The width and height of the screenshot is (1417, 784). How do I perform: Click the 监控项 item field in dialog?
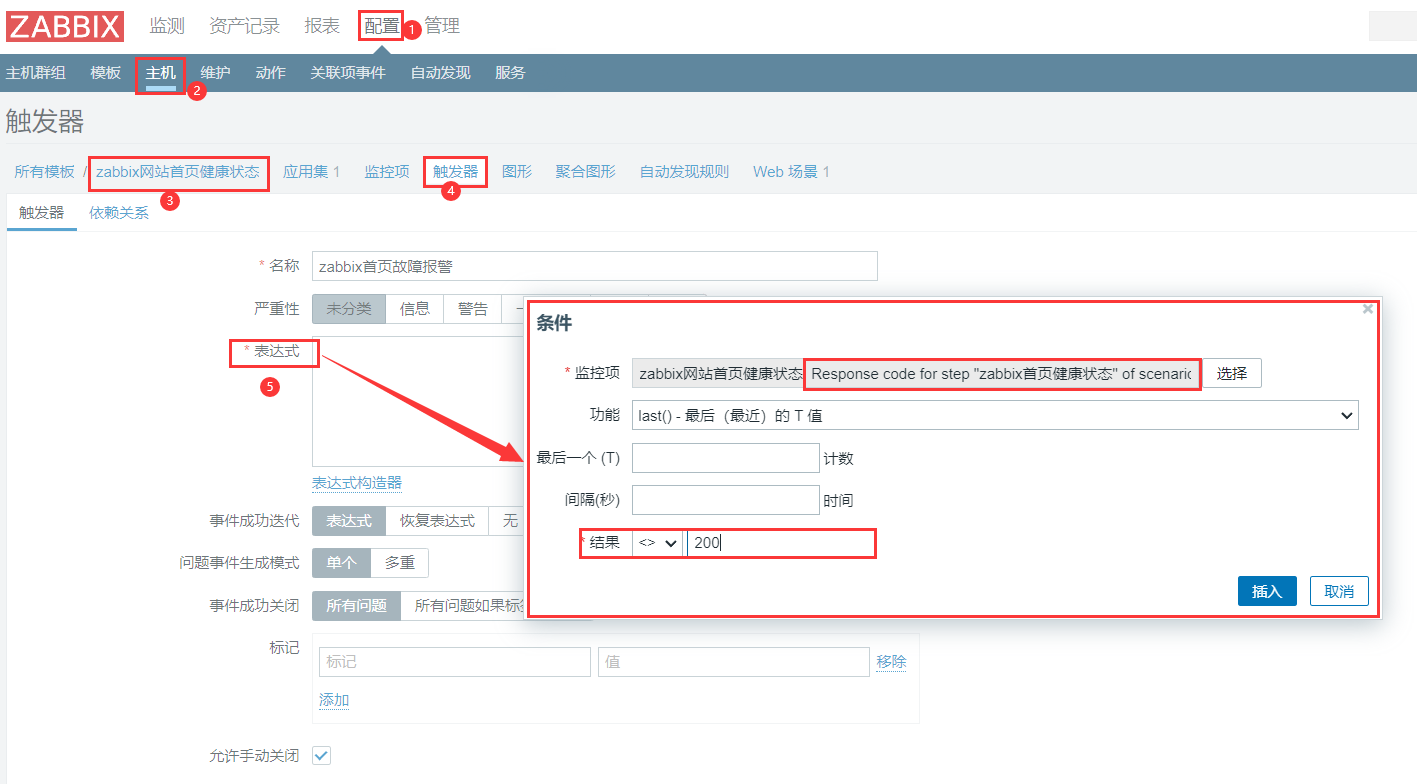coord(915,374)
